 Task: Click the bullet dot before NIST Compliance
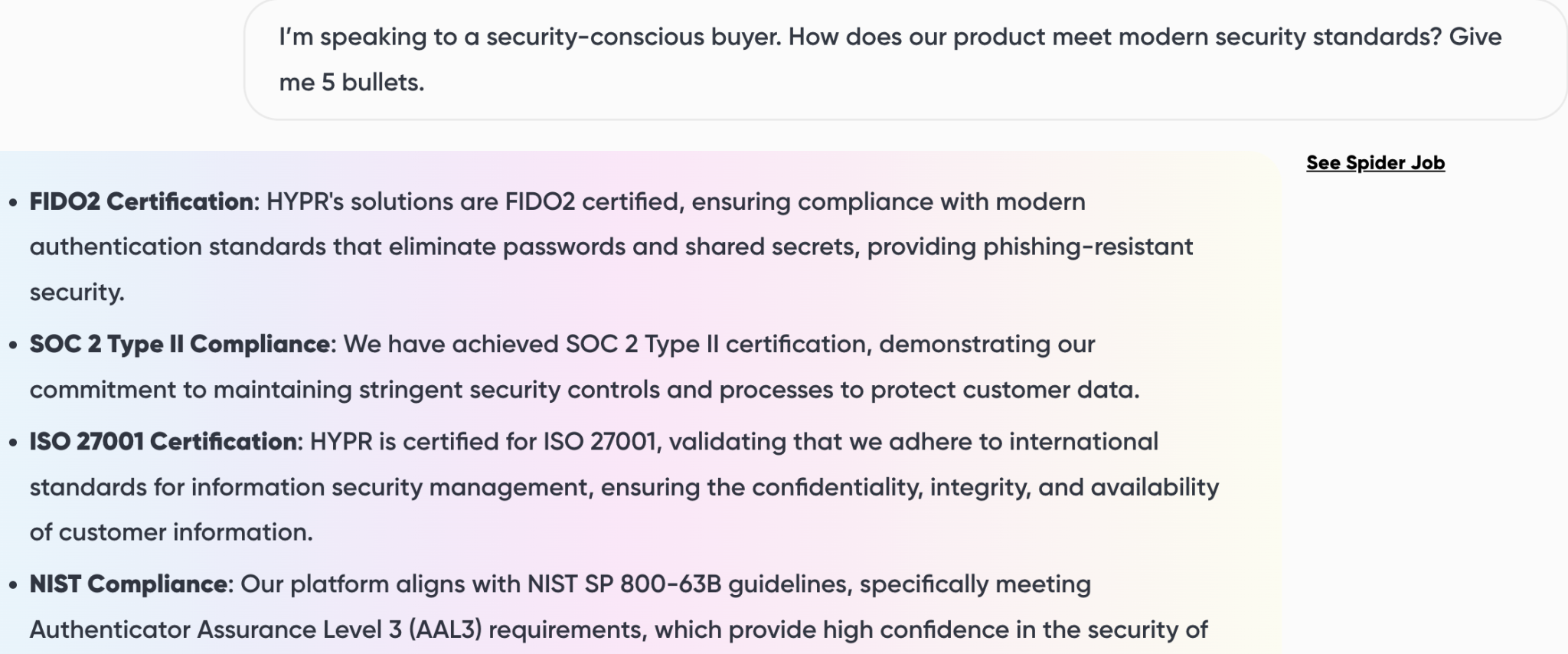pos(13,586)
